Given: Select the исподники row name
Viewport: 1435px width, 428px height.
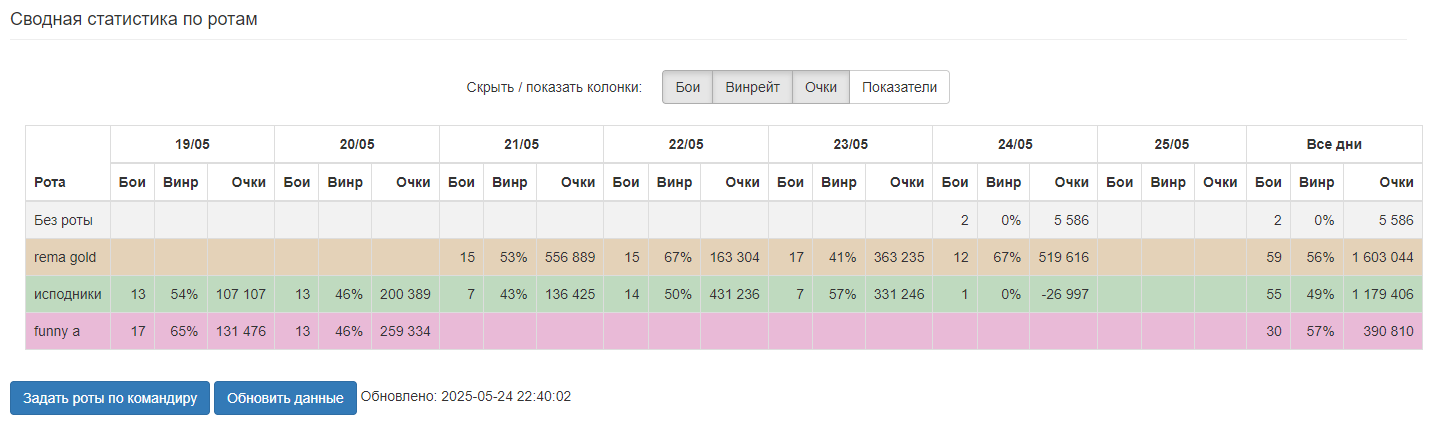Looking at the screenshot, I should [x=68, y=294].
